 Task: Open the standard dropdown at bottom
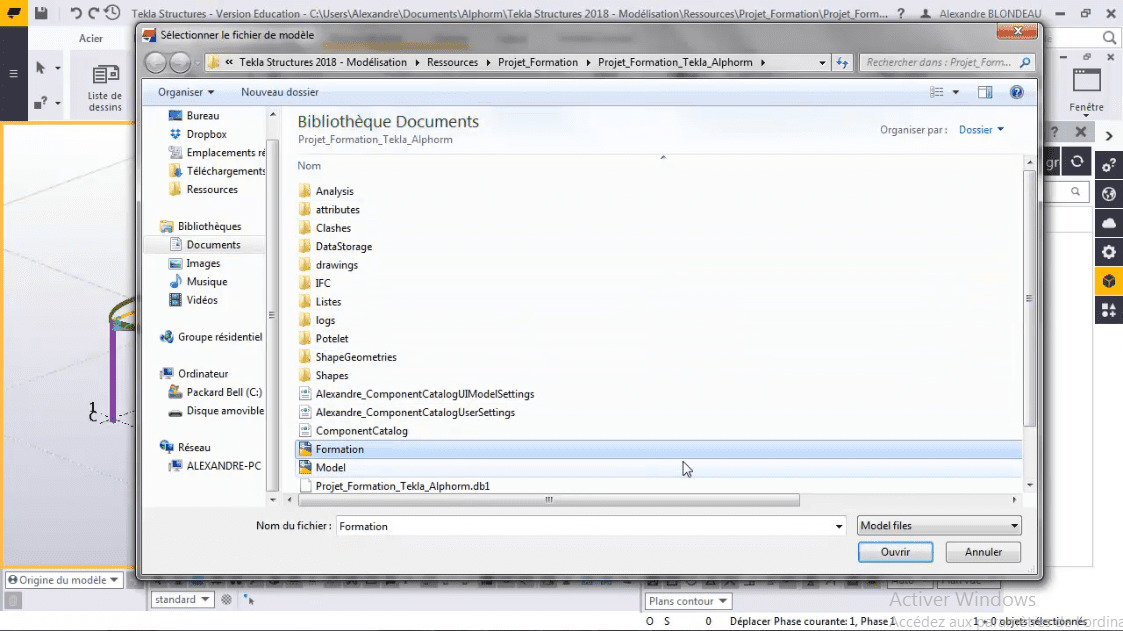coord(182,599)
